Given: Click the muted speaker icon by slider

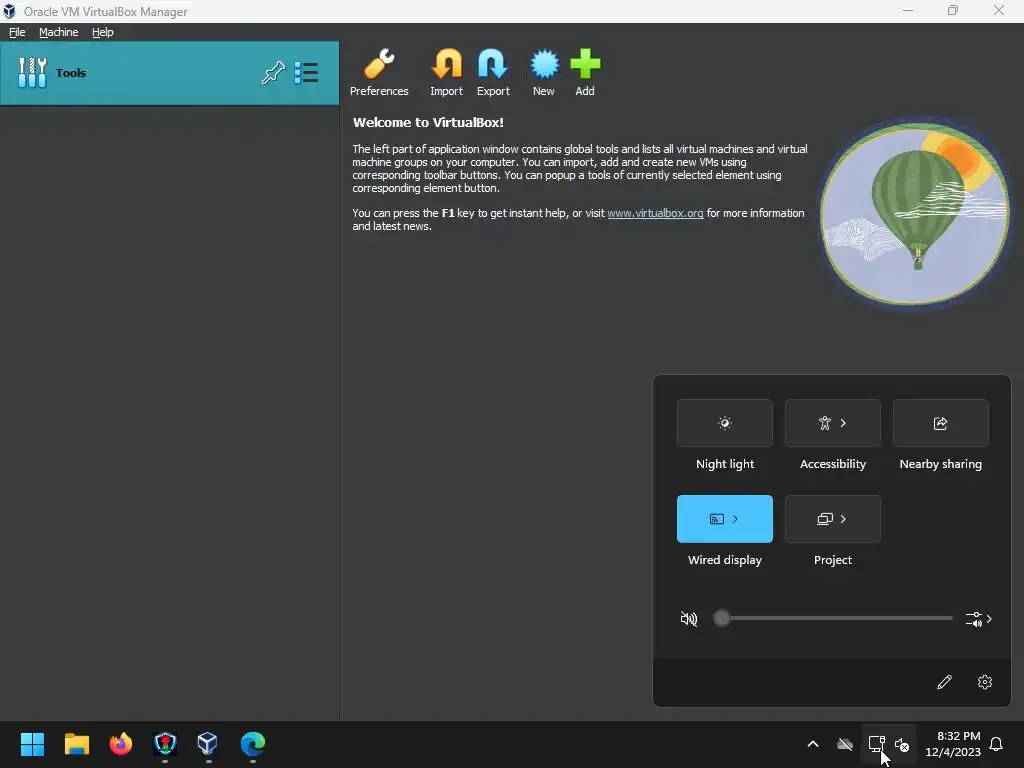Looking at the screenshot, I should pyautogui.click(x=689, y=618).
